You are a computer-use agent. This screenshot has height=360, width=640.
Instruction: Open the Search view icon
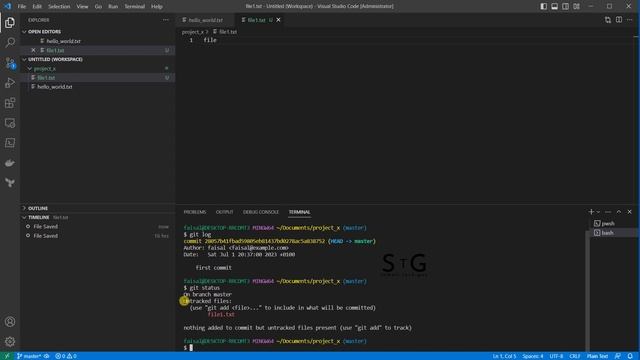pyautogui.click(x=10, y=42)
